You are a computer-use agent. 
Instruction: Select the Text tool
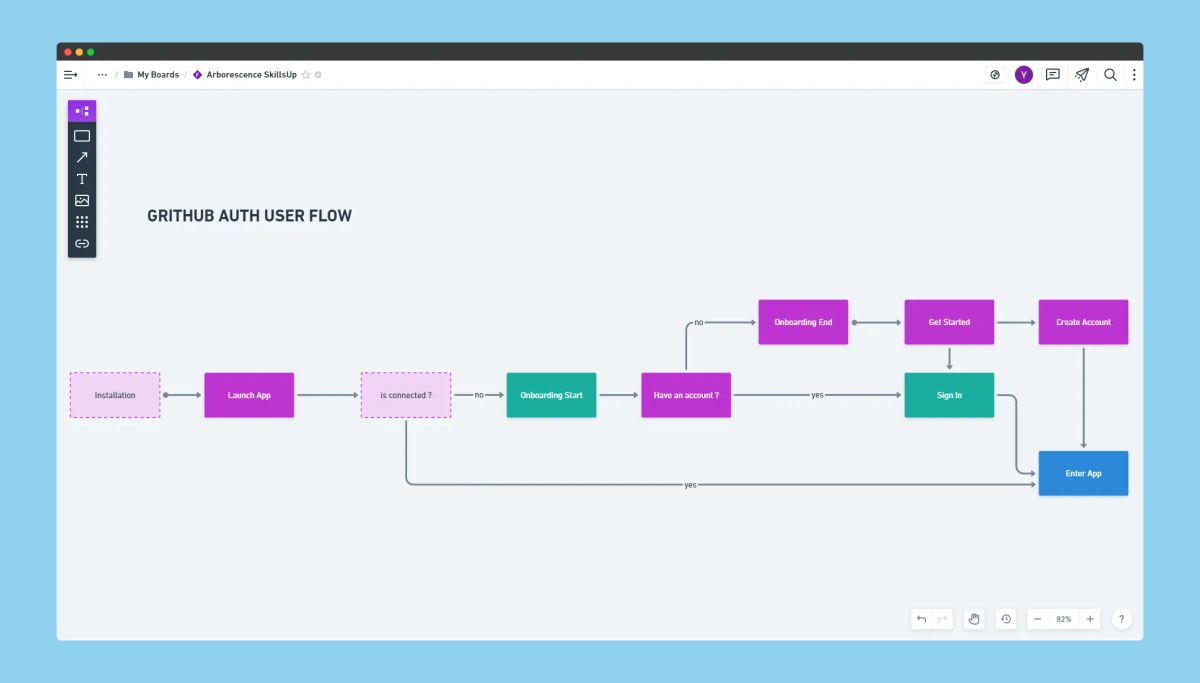coord(82,179)
